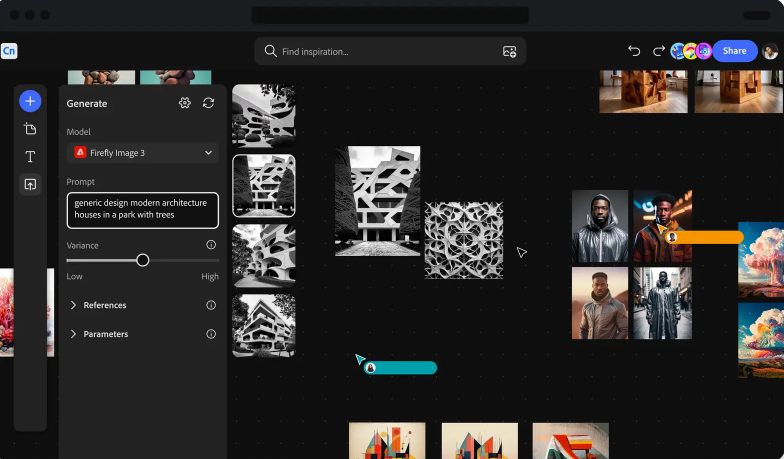Show info for Parameters
784x459 pixels.
pos(211,334)
